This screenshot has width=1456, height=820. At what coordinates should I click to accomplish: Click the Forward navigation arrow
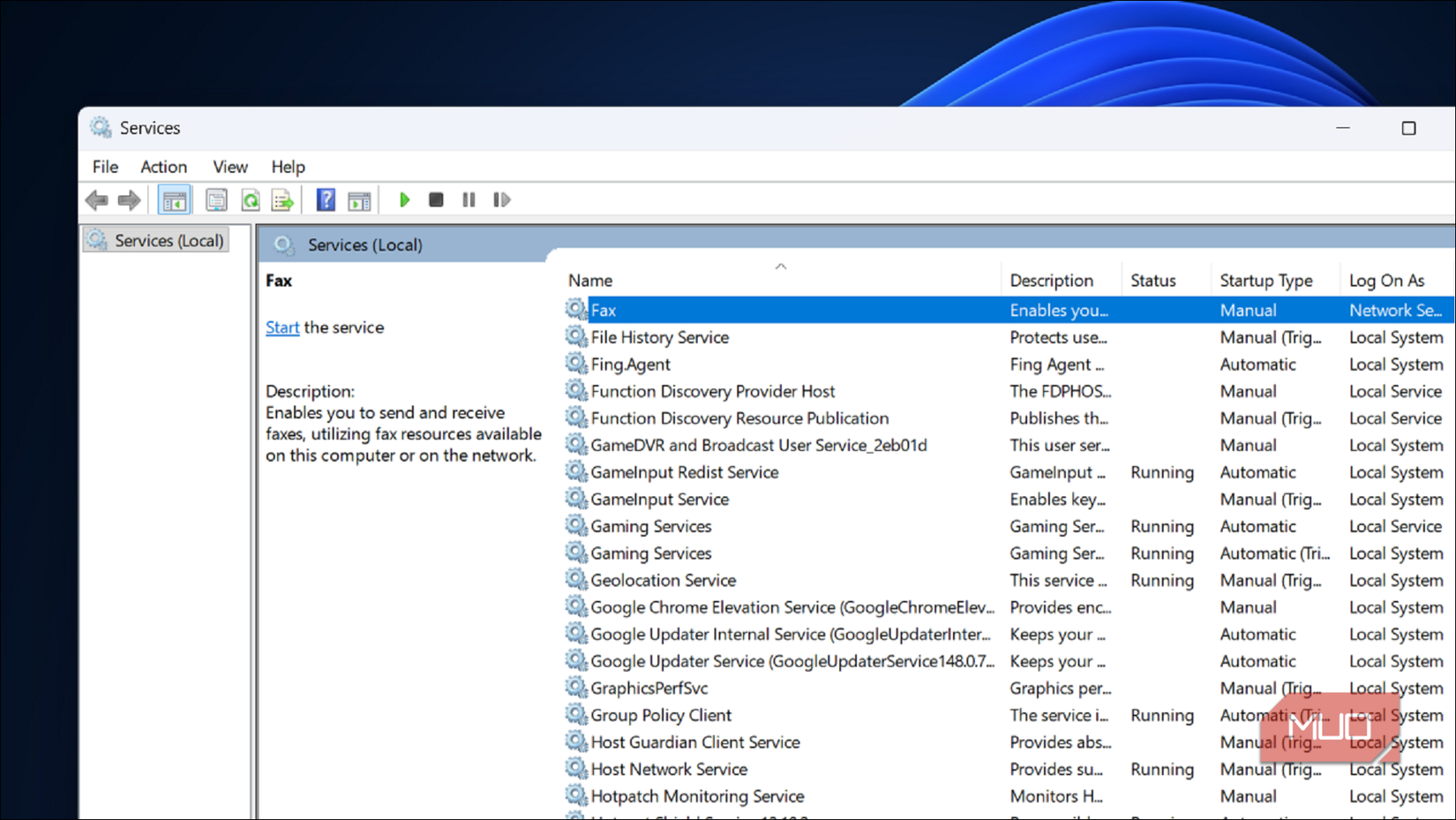(129, 199)
